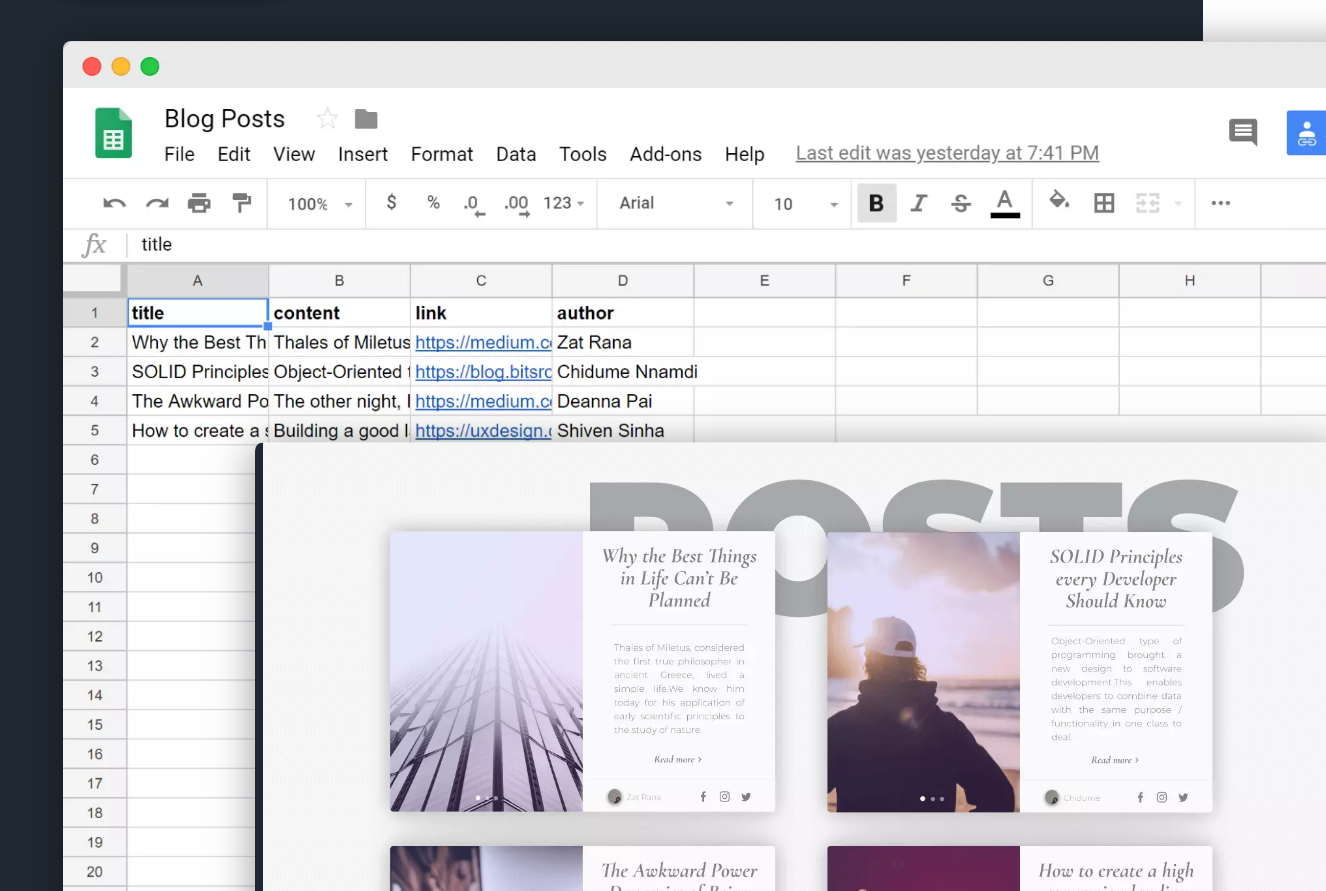Select the author header cell
Image resolution: width=1326 pixels, height=891 pixels.
pos(623,313)
